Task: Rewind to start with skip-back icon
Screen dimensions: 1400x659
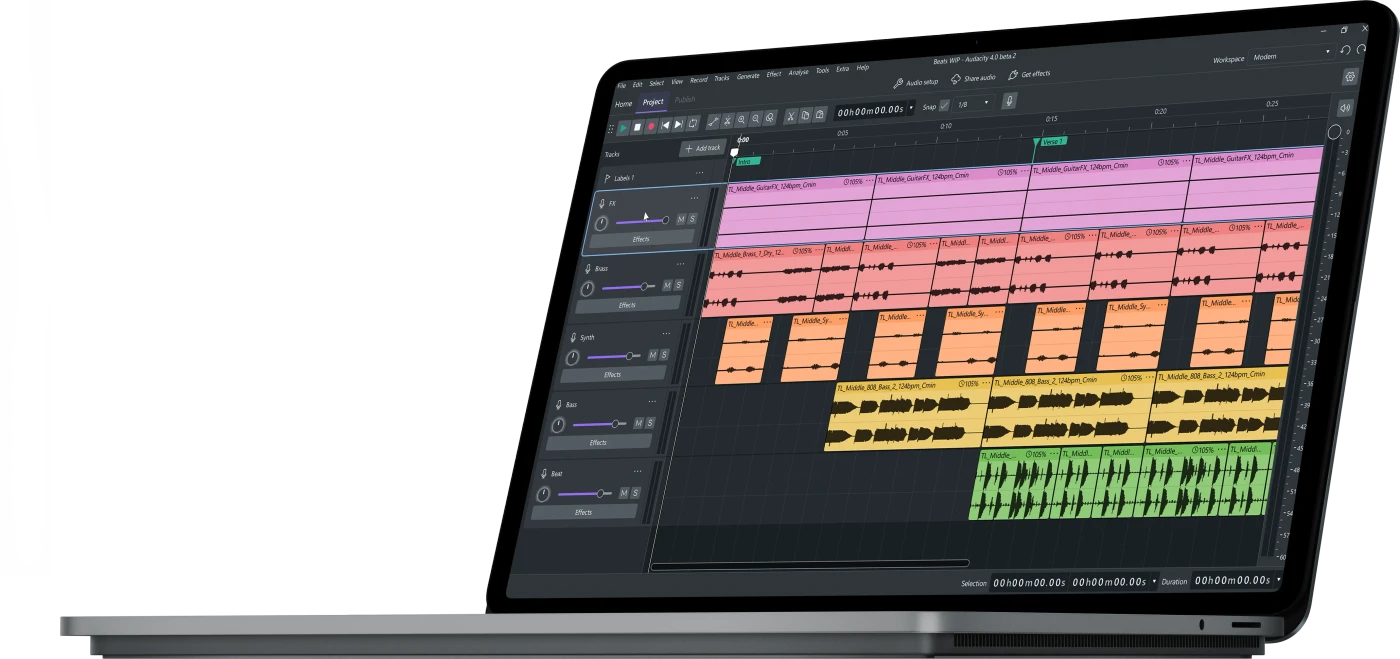Action: click(665, 125)
